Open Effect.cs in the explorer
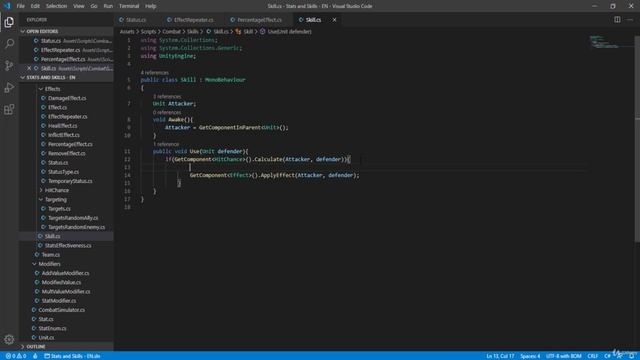Viewport: 640px width, 360px height. [58, 107]
